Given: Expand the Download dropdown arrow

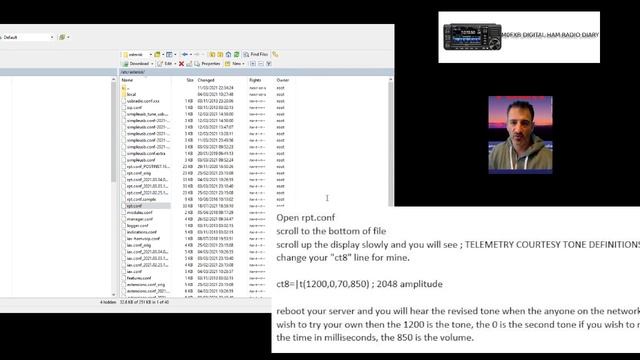Looking at the screenshot, I should (152, 64).
